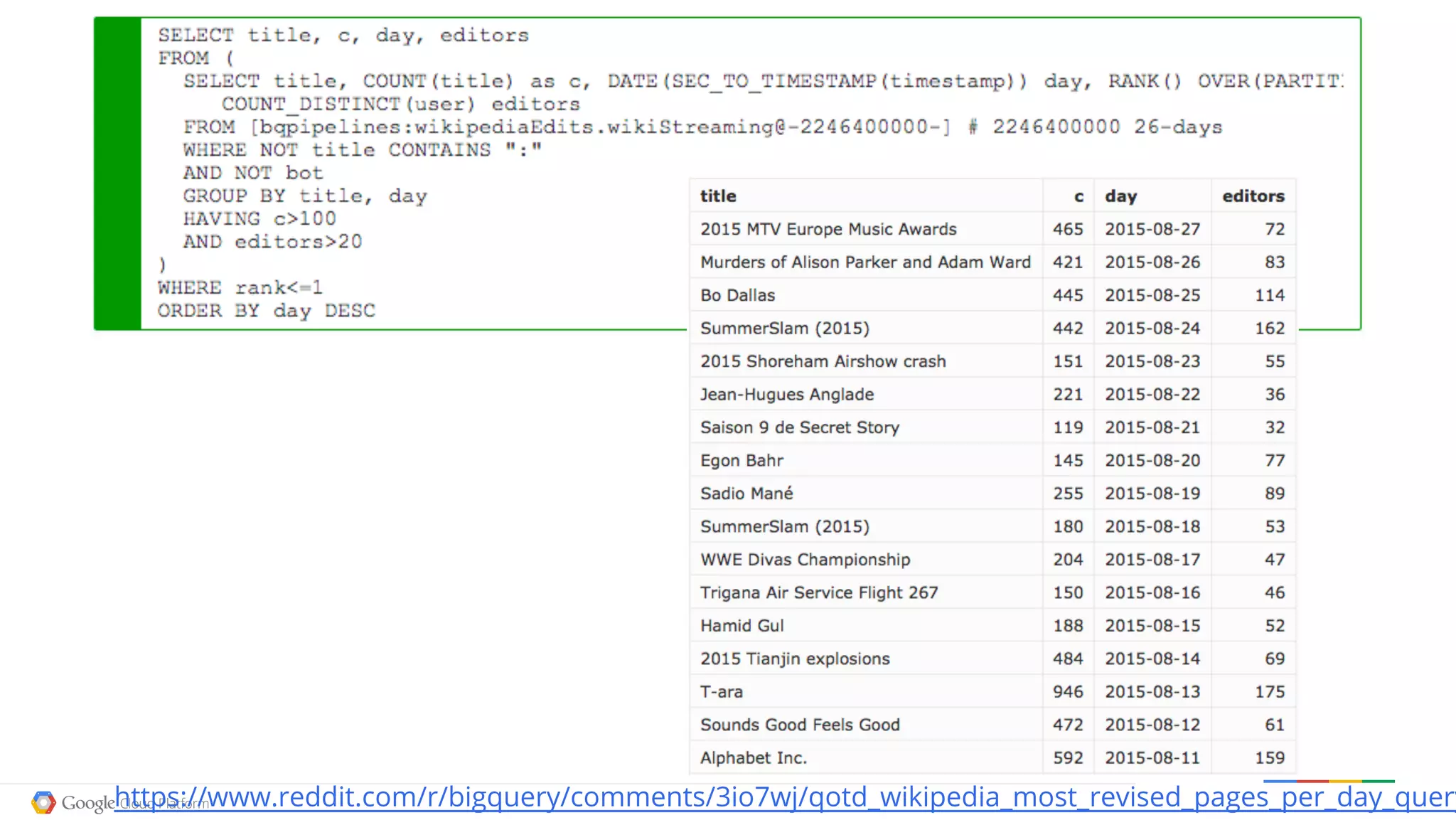This screenshot has height=820, width=1456.
Task: Click the 'ORDER BY day DESC' line
Action: point(266,311)
